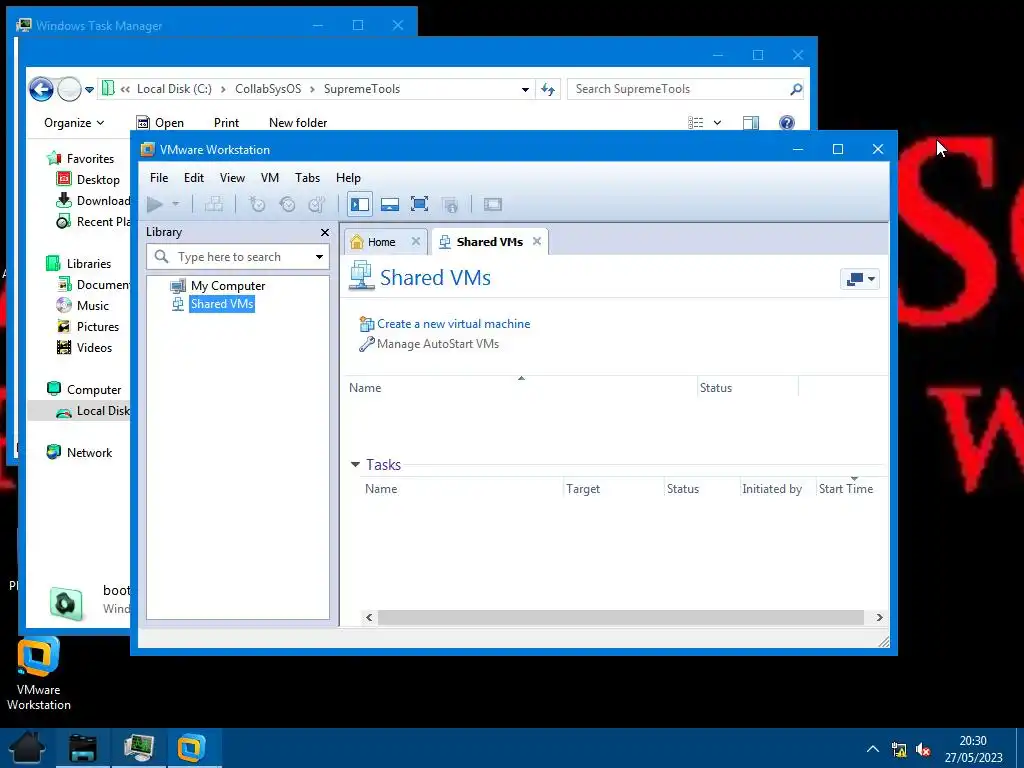Show hidden tray icons chevron

coord(872,749)
